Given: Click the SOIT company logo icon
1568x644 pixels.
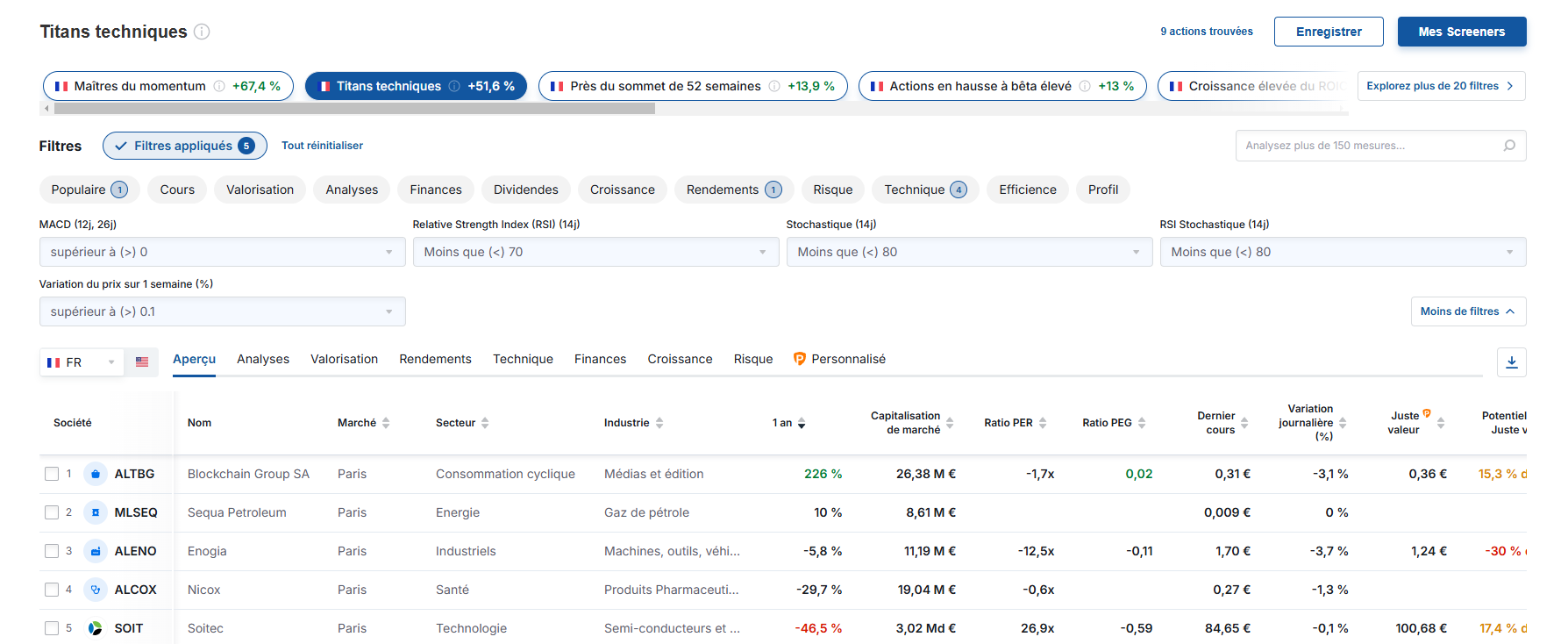Looking at the screenshot, I should click(x=96, y=628).
